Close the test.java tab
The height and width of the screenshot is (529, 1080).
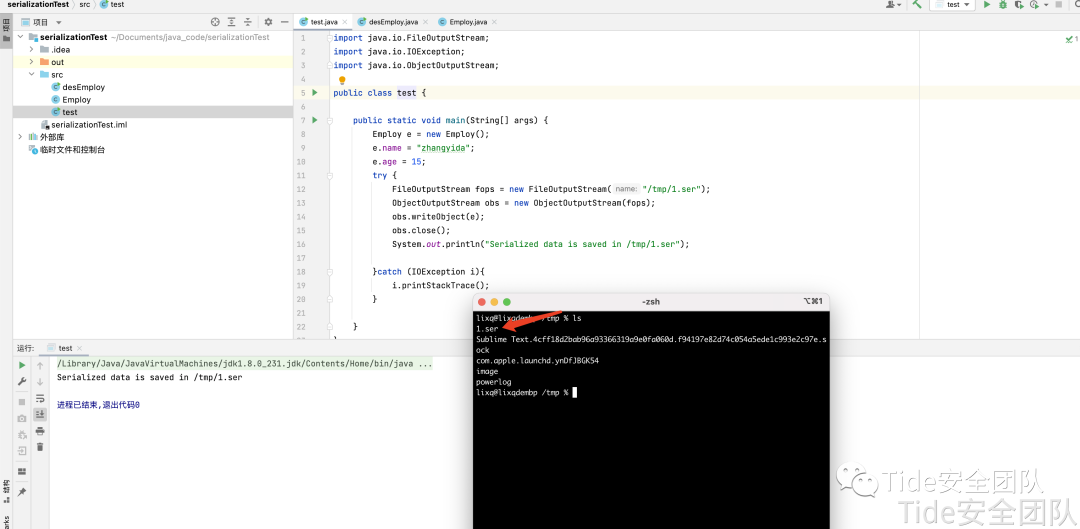[344, 22]
